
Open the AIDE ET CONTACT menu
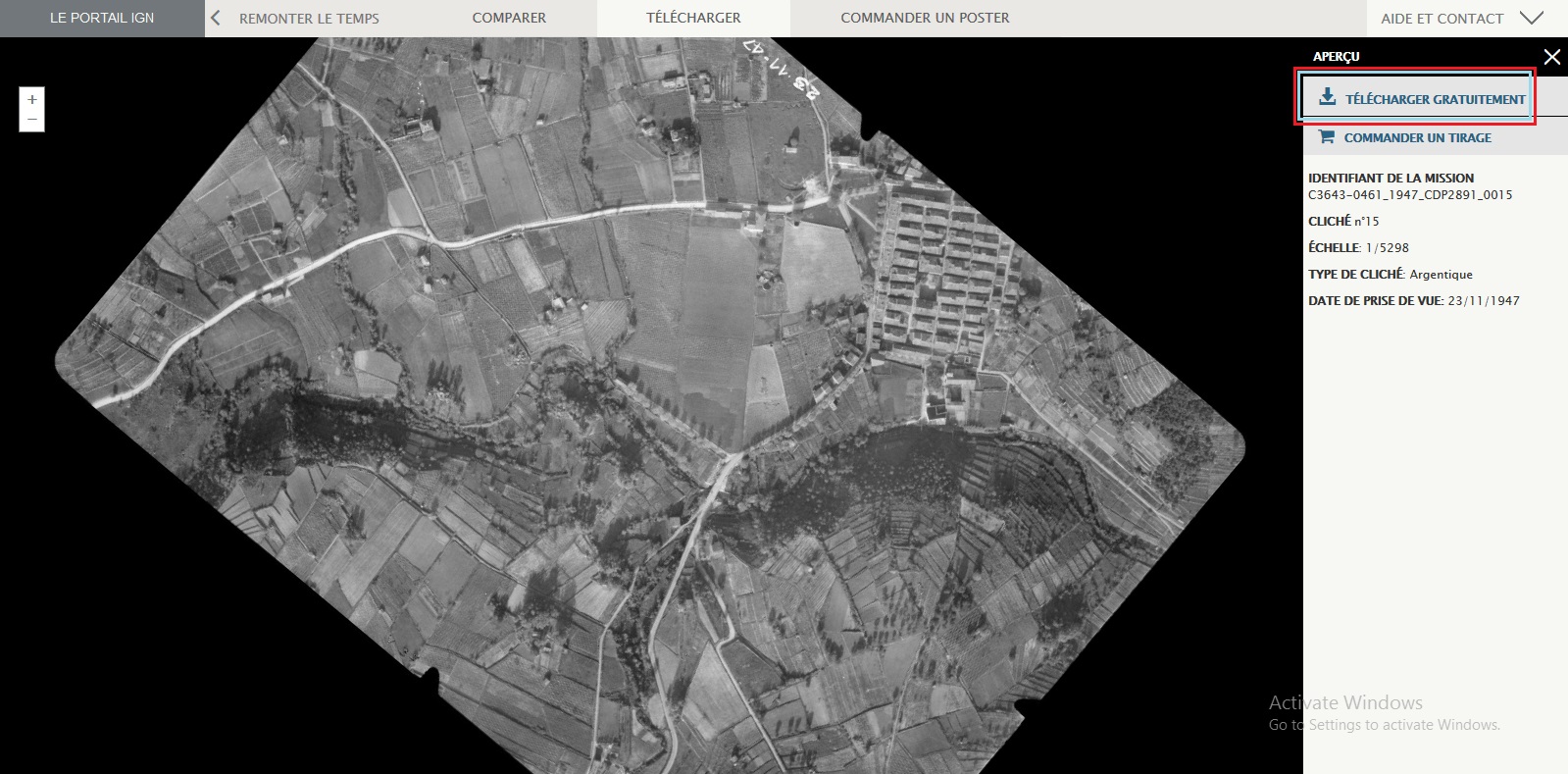click(1442, 18)
